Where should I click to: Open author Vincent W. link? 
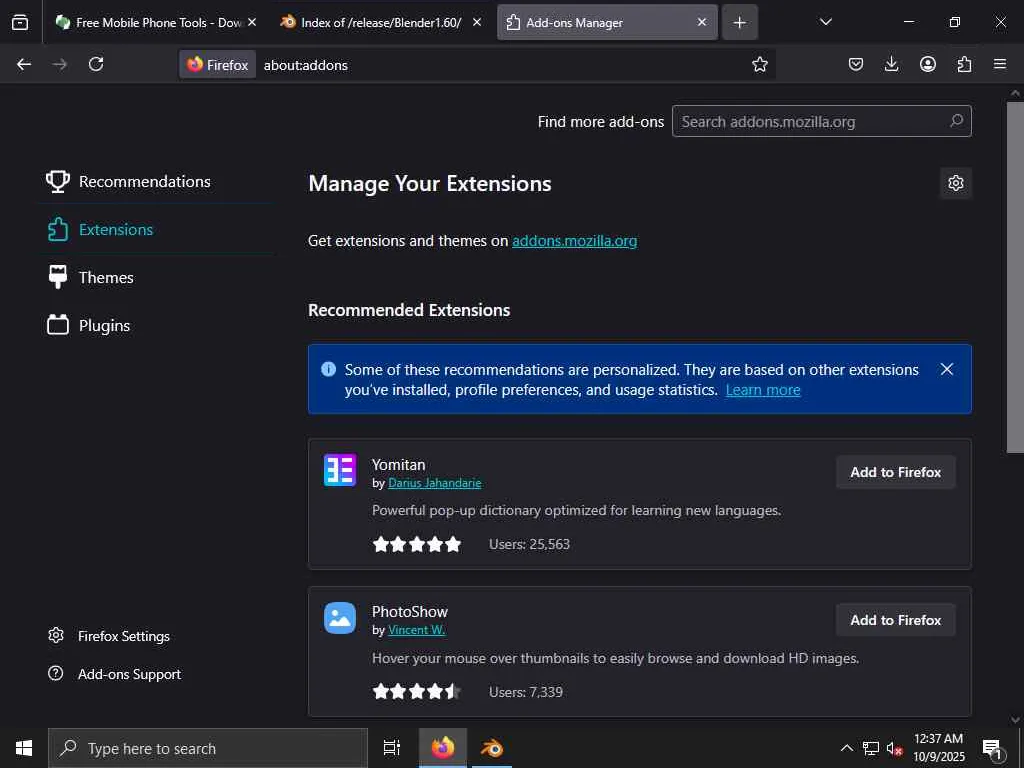click(417, 630)
